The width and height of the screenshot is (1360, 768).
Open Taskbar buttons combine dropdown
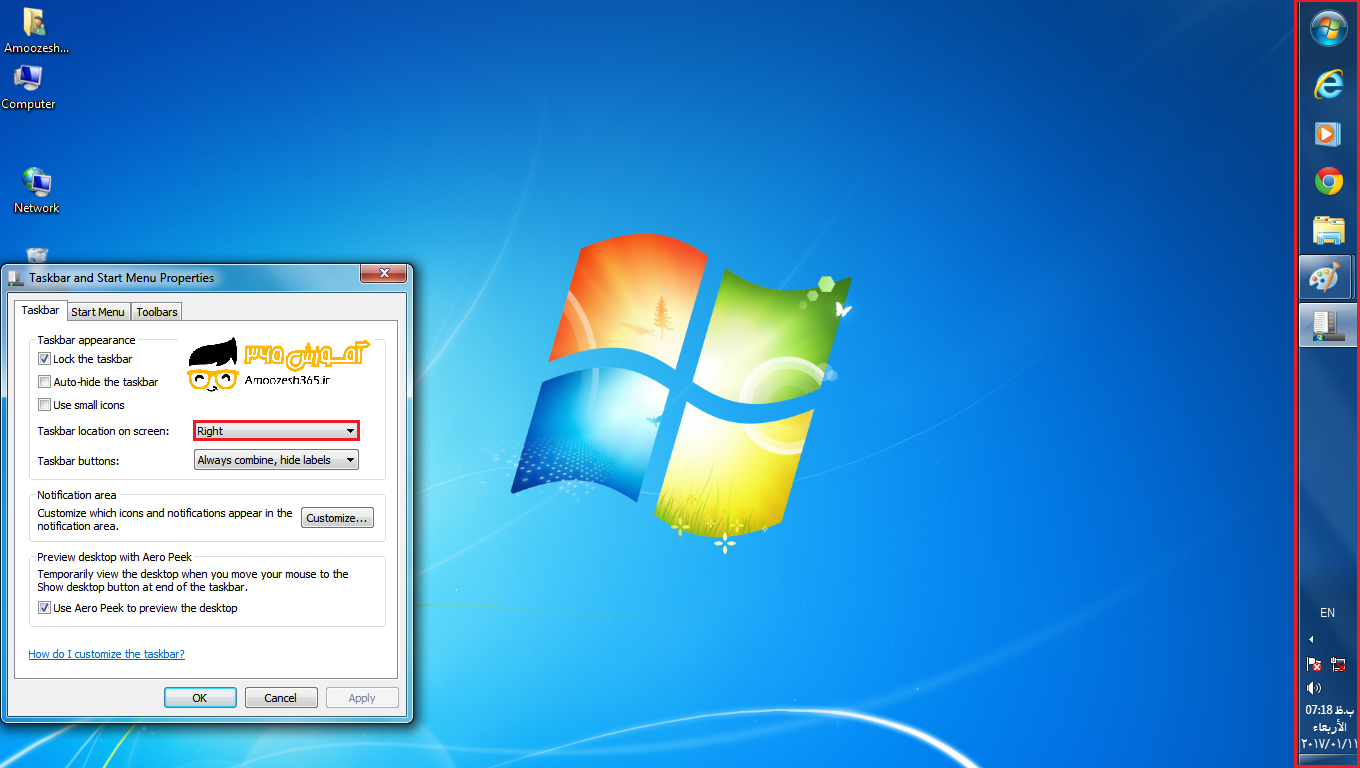(276, 460)
